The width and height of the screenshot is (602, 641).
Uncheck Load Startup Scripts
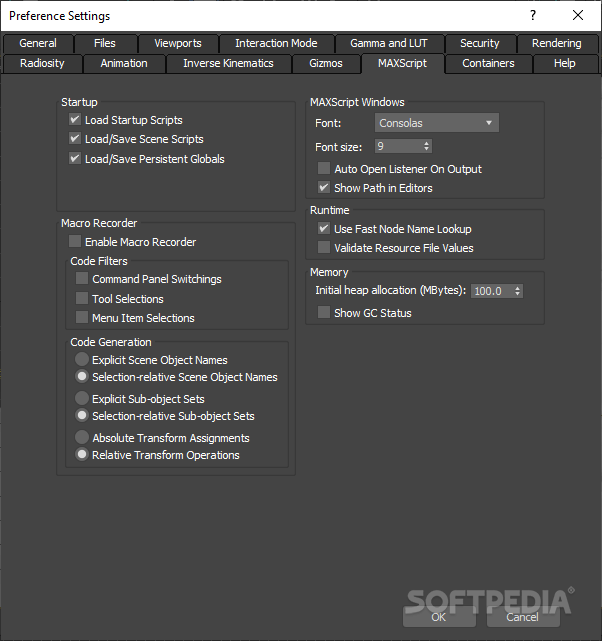point(75,119)
